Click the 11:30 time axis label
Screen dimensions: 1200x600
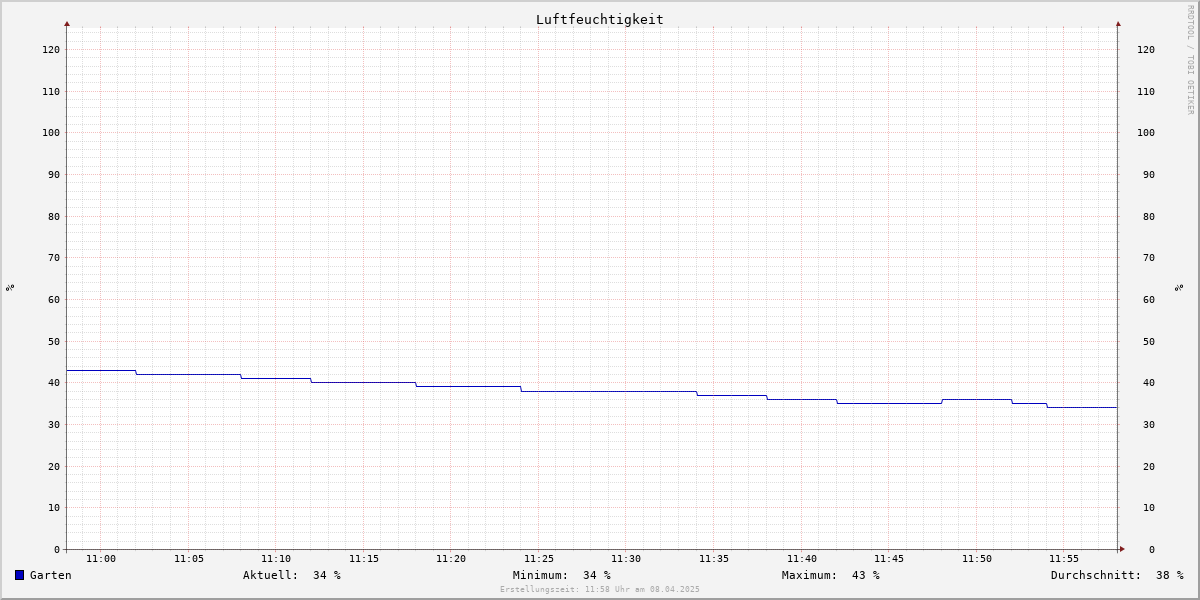click(x=626, y=559)
